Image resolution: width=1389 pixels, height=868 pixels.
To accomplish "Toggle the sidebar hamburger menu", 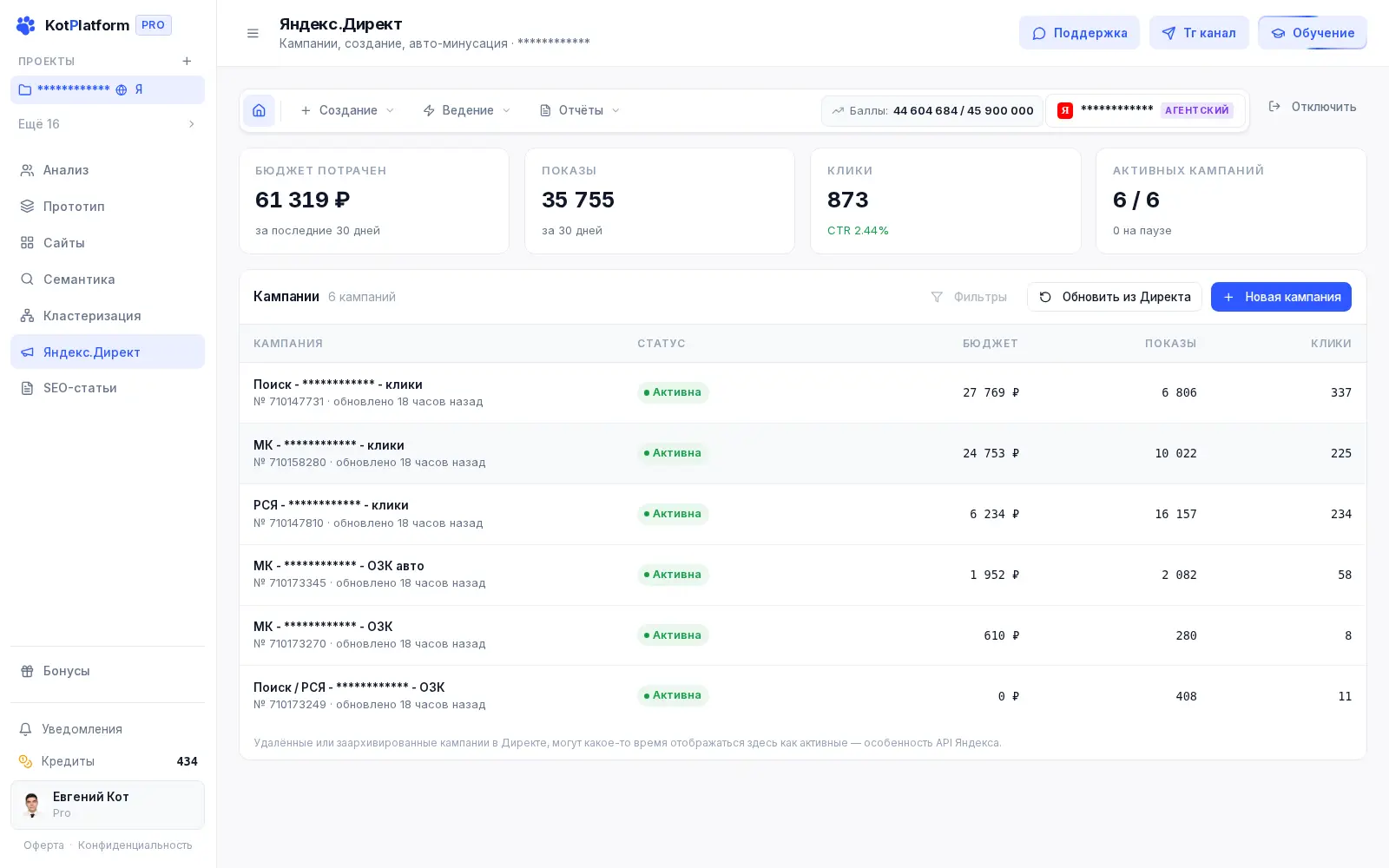I will point(253,33).
